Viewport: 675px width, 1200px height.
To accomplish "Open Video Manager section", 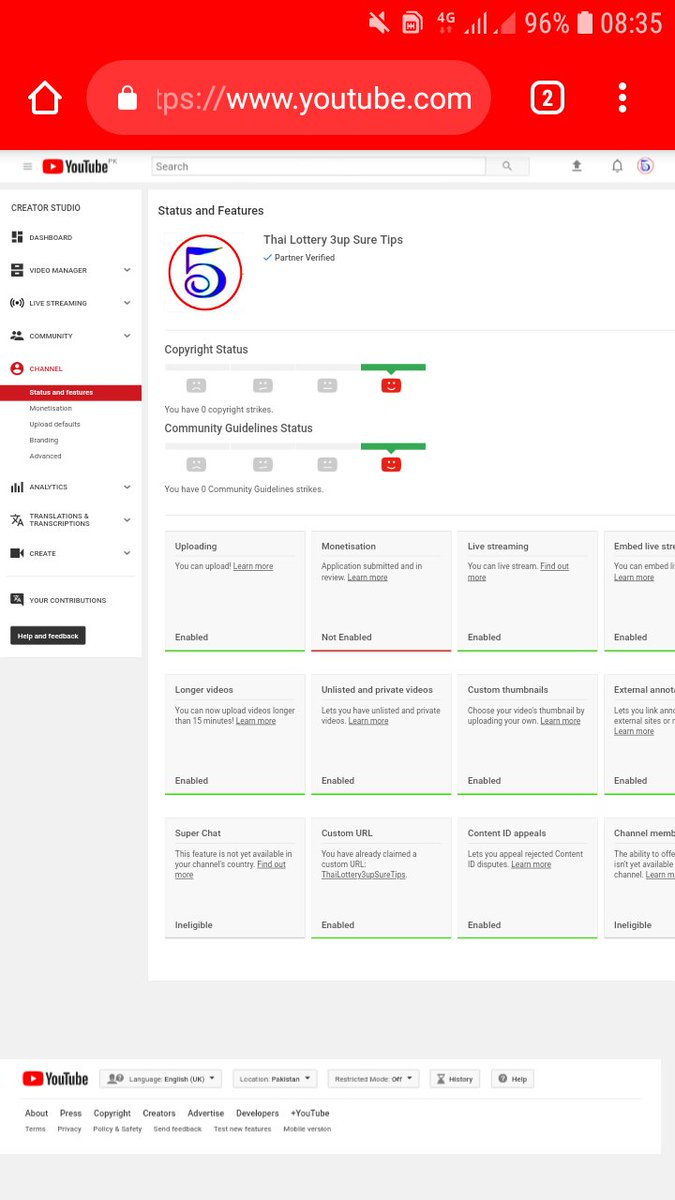I will click(57, 270).
